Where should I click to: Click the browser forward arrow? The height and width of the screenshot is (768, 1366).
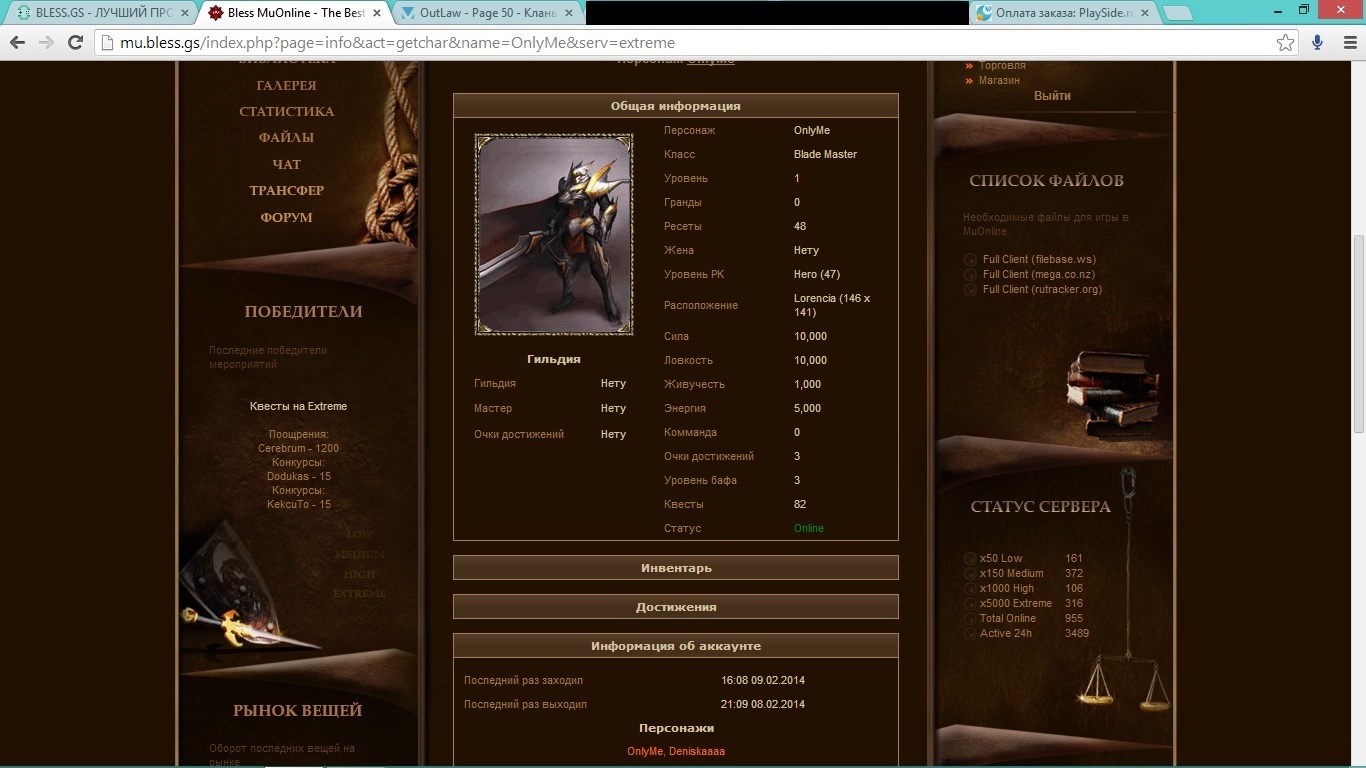(x=46, y=43)
